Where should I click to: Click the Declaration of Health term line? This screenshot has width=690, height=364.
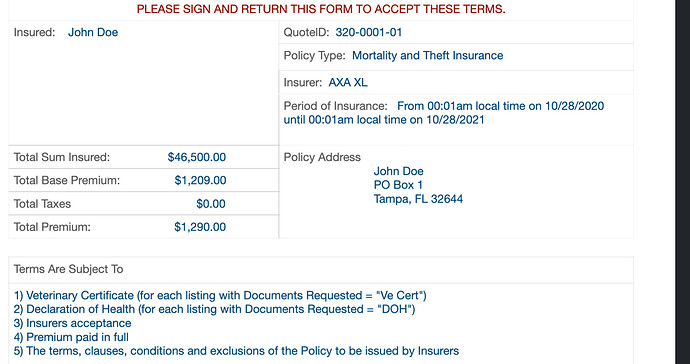[214, 309]
